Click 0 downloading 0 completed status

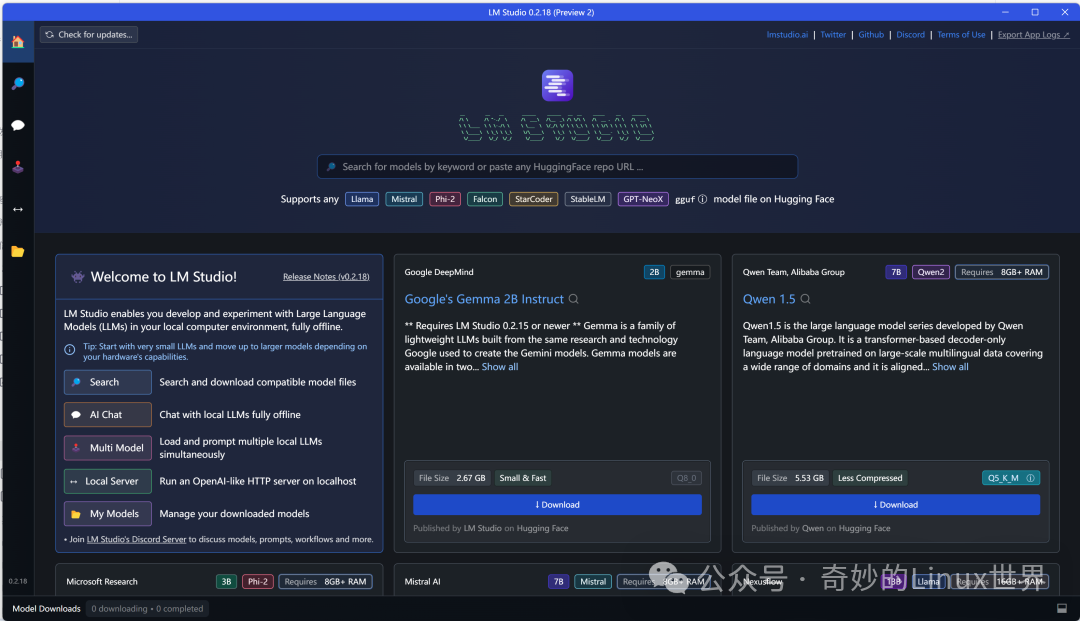pyautogui.click(x=147, y=609)
